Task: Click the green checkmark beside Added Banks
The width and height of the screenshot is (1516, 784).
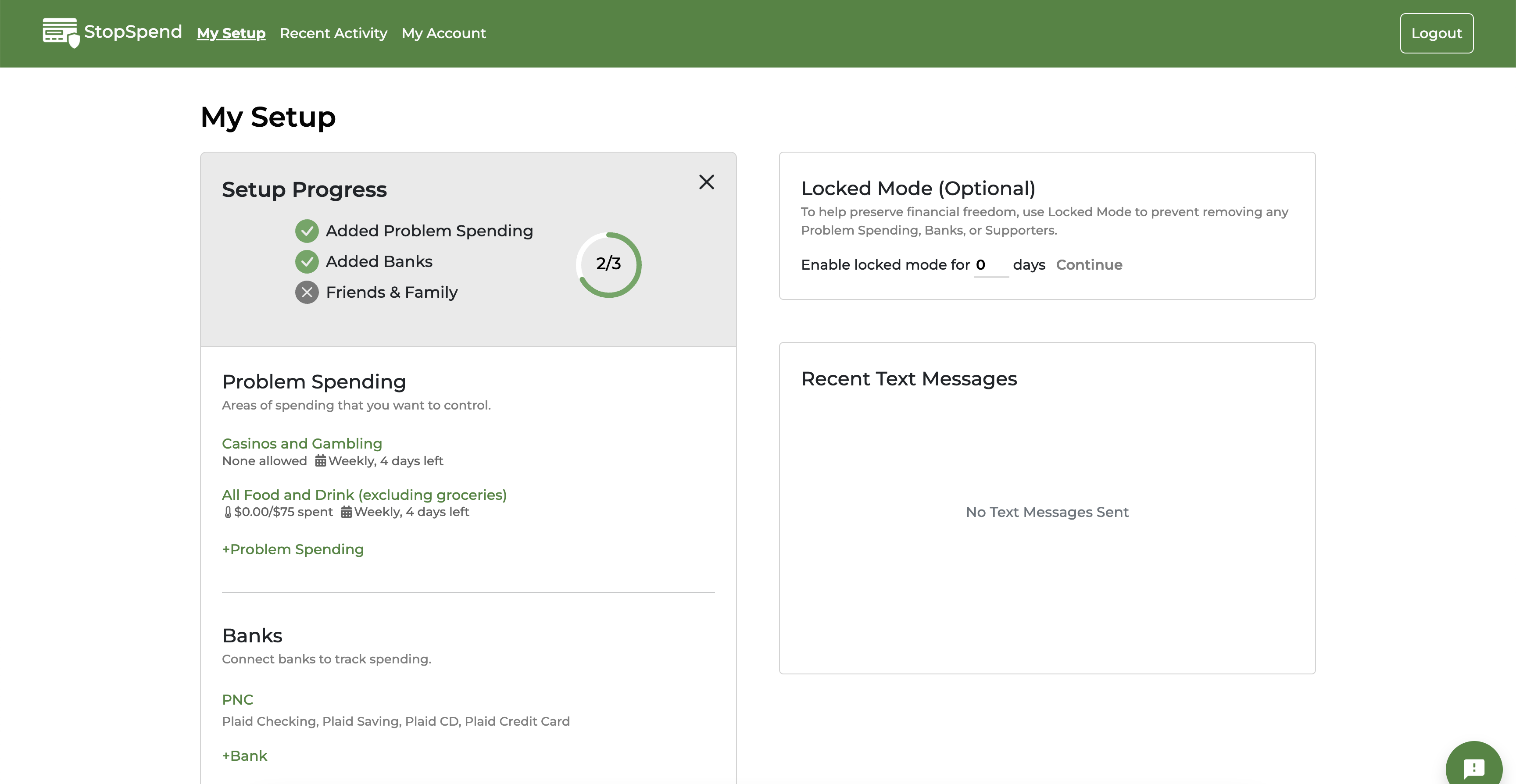Action: click(307, 262)
